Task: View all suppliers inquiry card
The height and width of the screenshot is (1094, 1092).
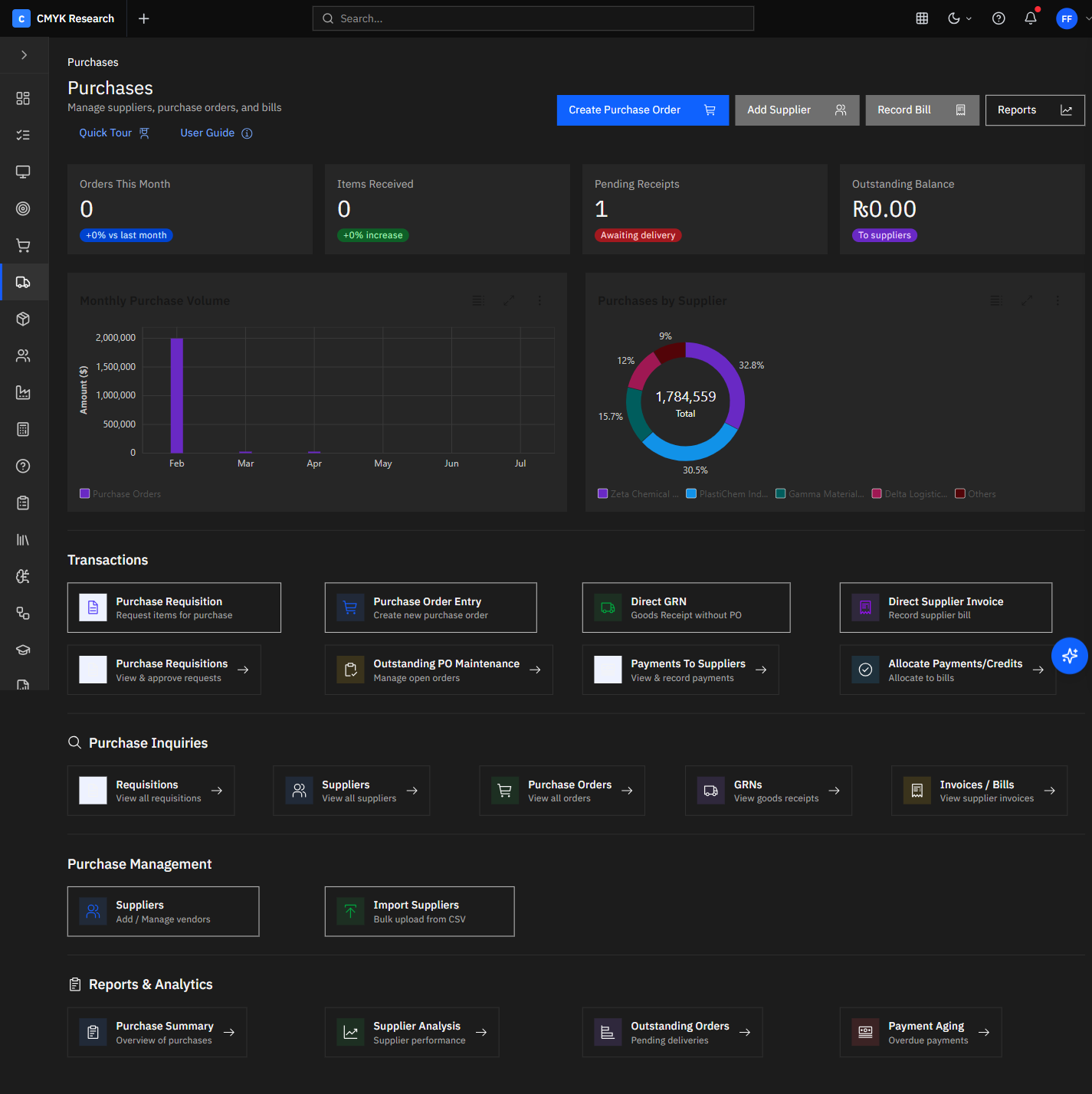Action: [x=352, y=791]
